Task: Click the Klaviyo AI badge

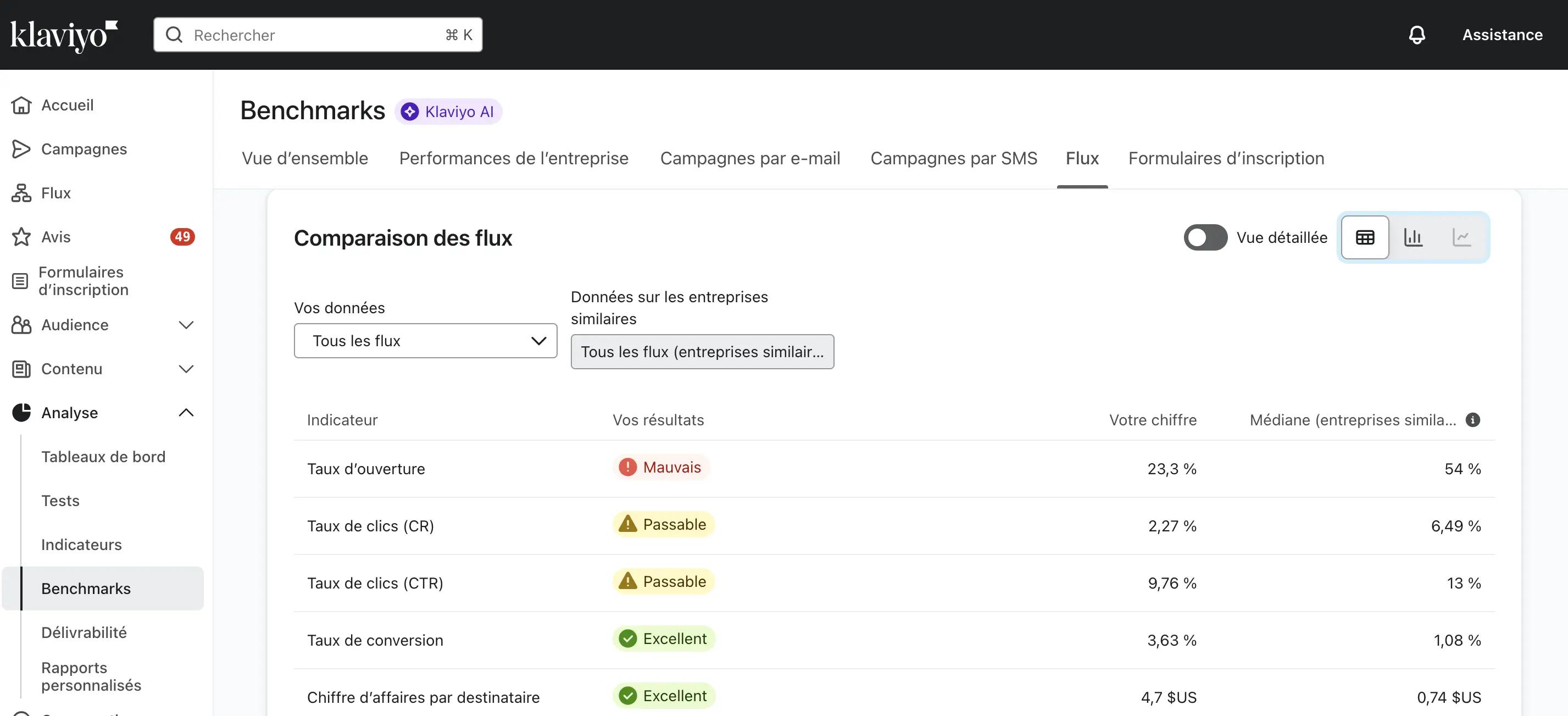Action: [448, 112]
